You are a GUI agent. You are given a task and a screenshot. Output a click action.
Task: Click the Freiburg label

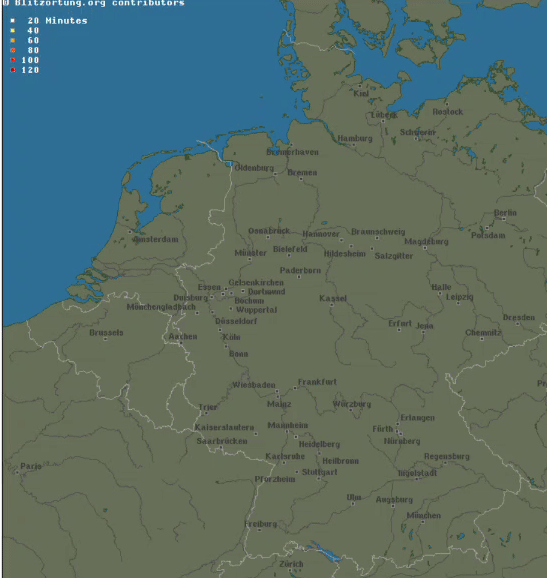coord(261,524)
